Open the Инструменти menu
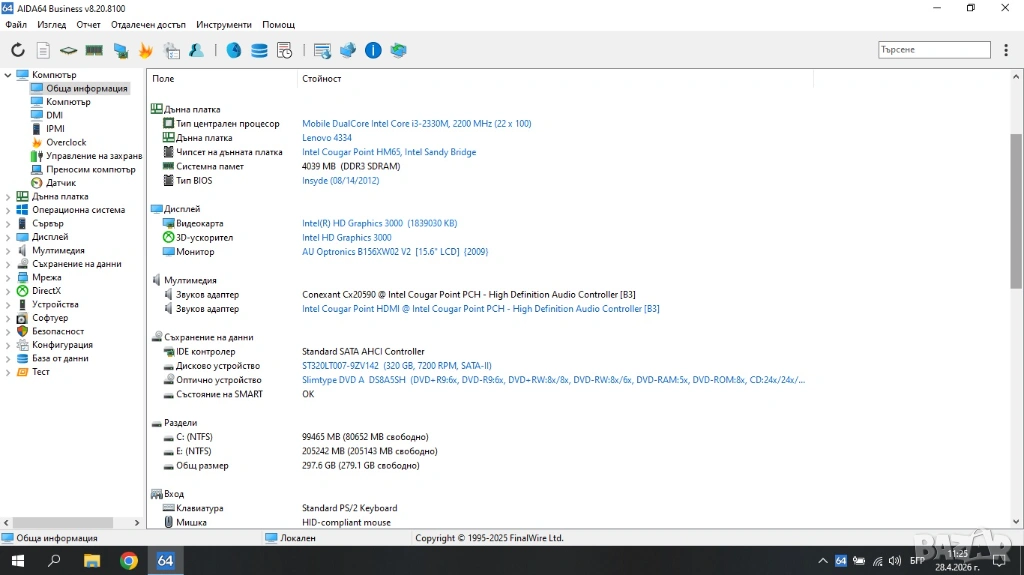This screenshot has height=575, width=1024. (x=224, y=24)
